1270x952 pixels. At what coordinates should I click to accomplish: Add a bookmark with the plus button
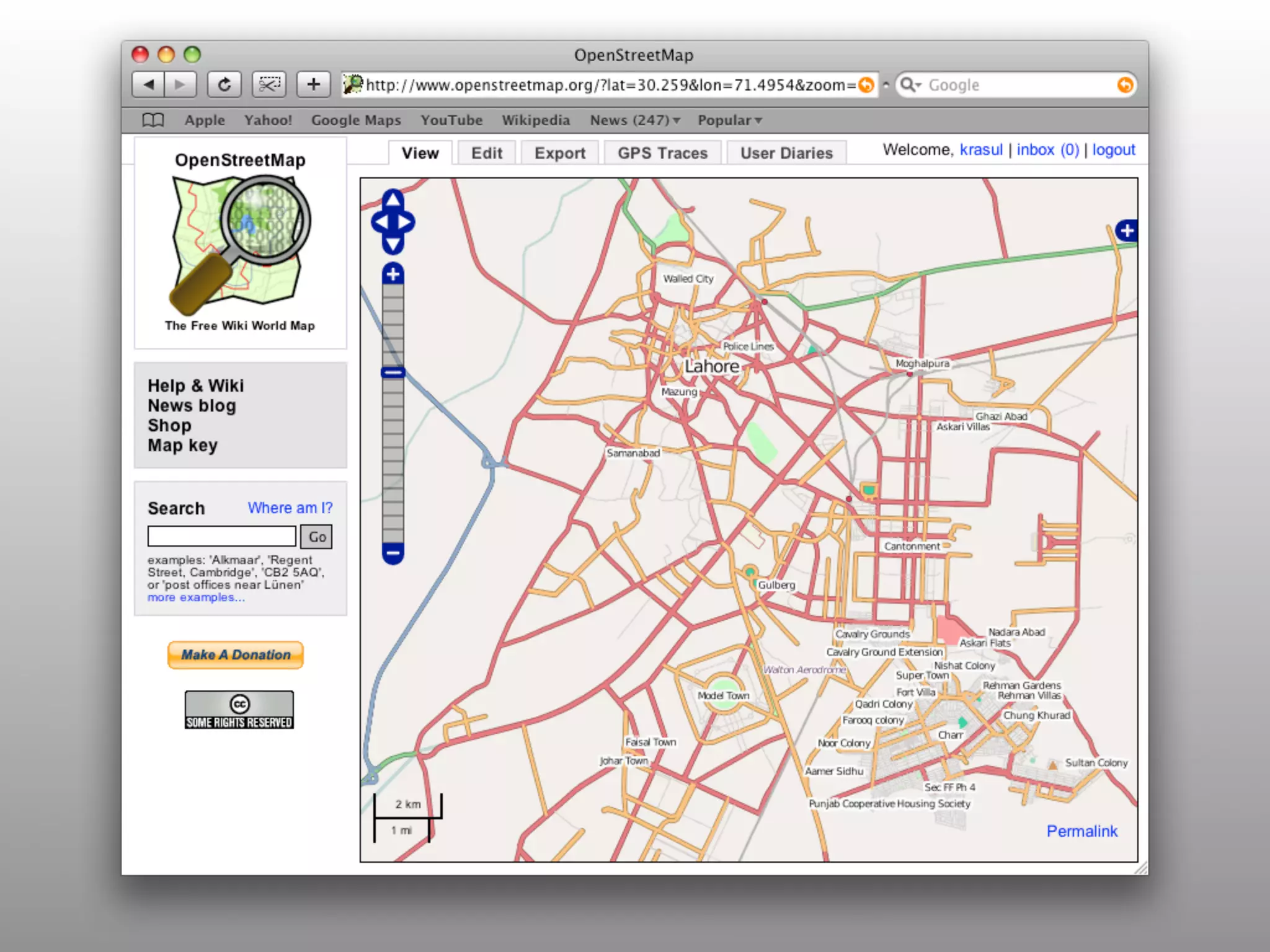click(314, 84)
